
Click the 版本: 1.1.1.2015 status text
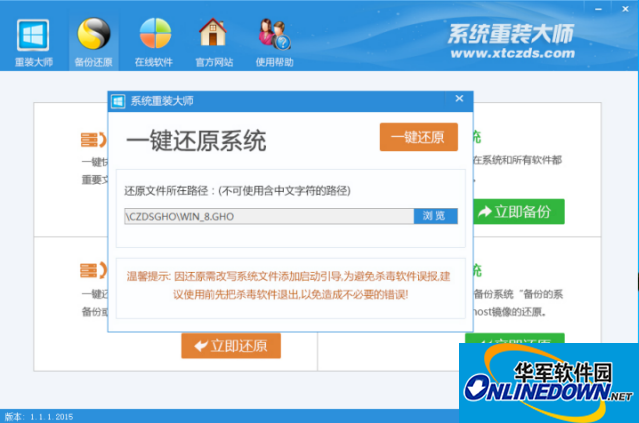point(39,417)
